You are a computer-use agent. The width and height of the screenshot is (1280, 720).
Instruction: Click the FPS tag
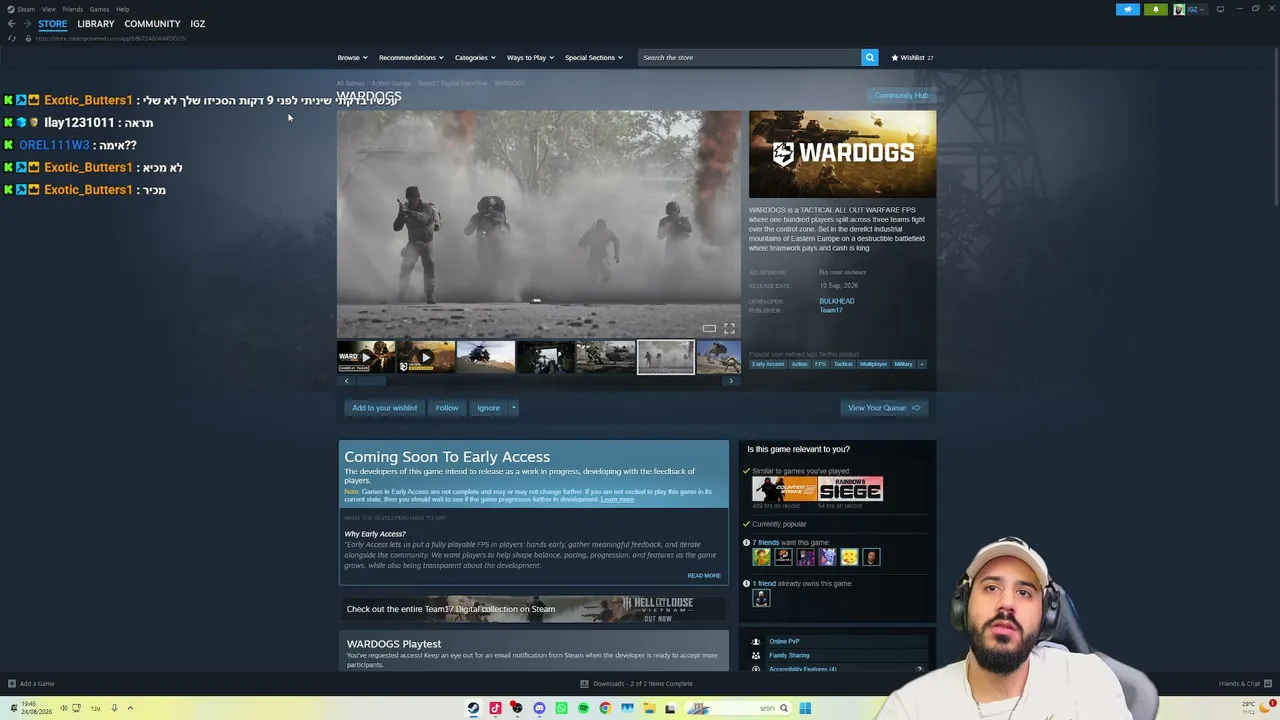coord(821,364)
